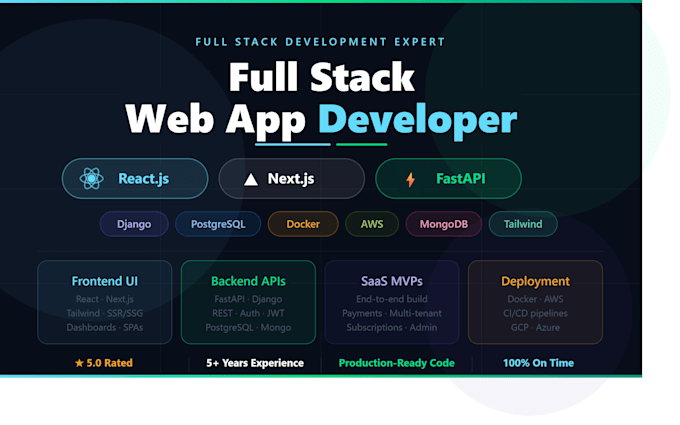Click the FastAPI lightning bolt icon
680x425 pixels.
coord(410,179)
